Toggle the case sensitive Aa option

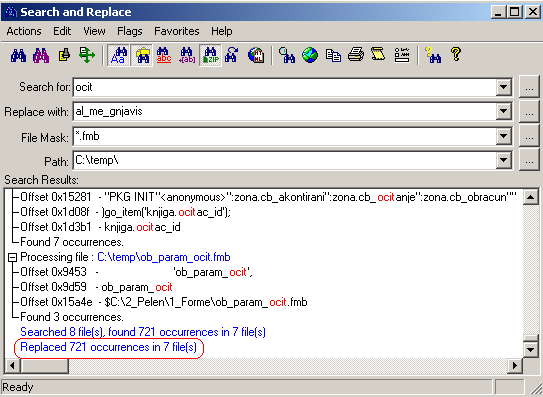118,55
